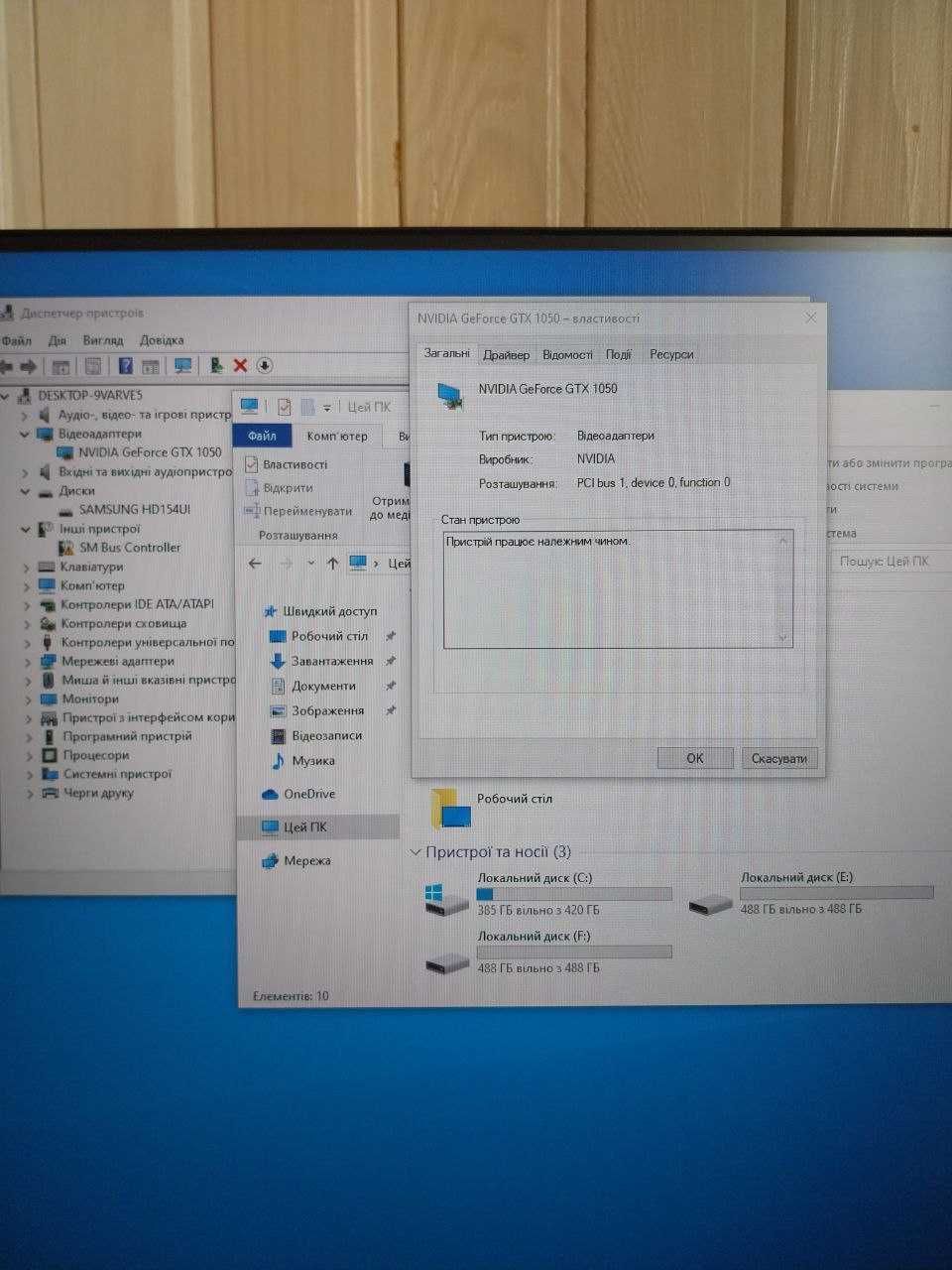Open the quick access toolbar customize dropdown

(x=327, y=408)
